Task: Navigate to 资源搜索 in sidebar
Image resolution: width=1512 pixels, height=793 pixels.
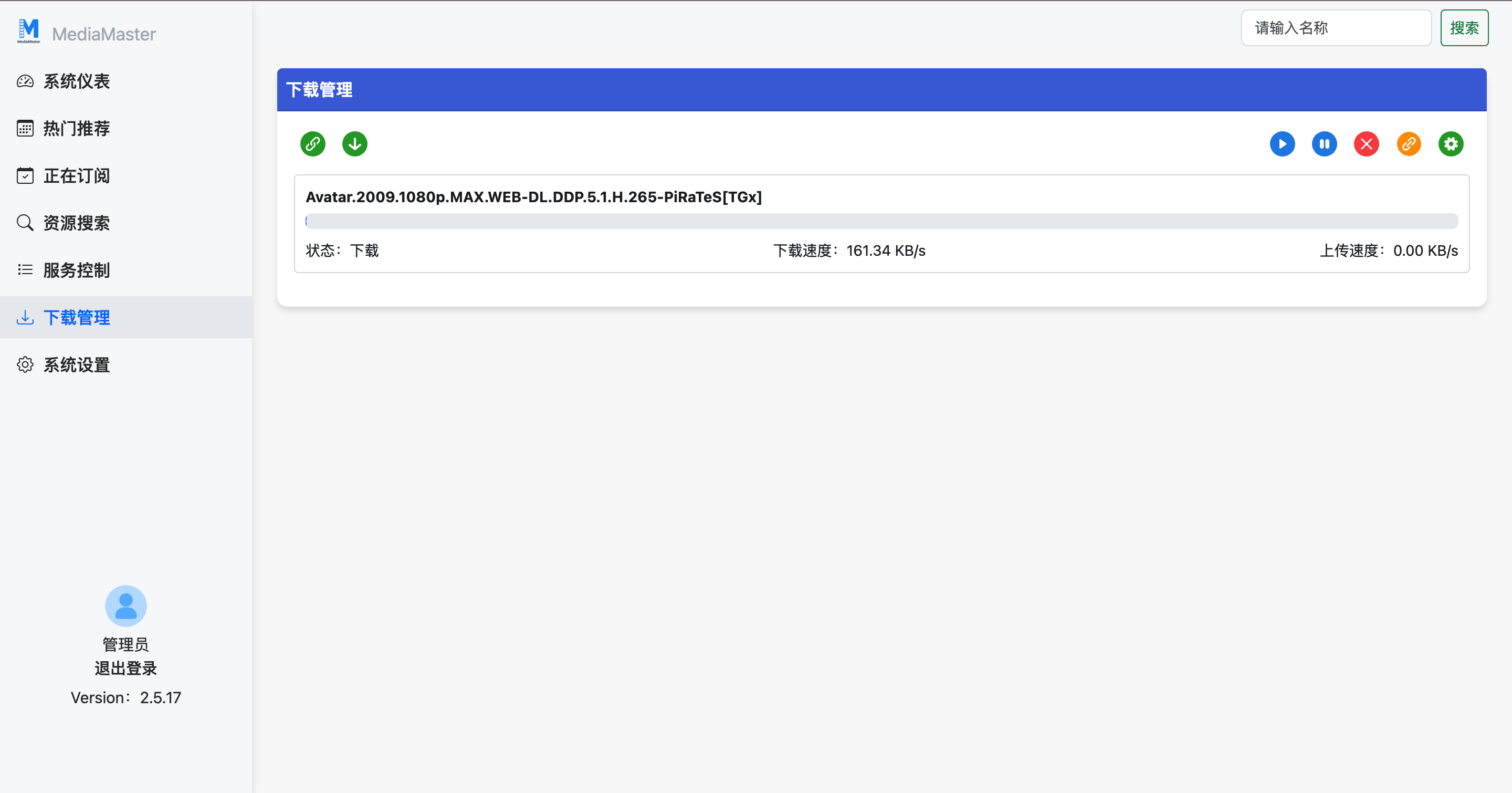Action: (x=76, y=223)
